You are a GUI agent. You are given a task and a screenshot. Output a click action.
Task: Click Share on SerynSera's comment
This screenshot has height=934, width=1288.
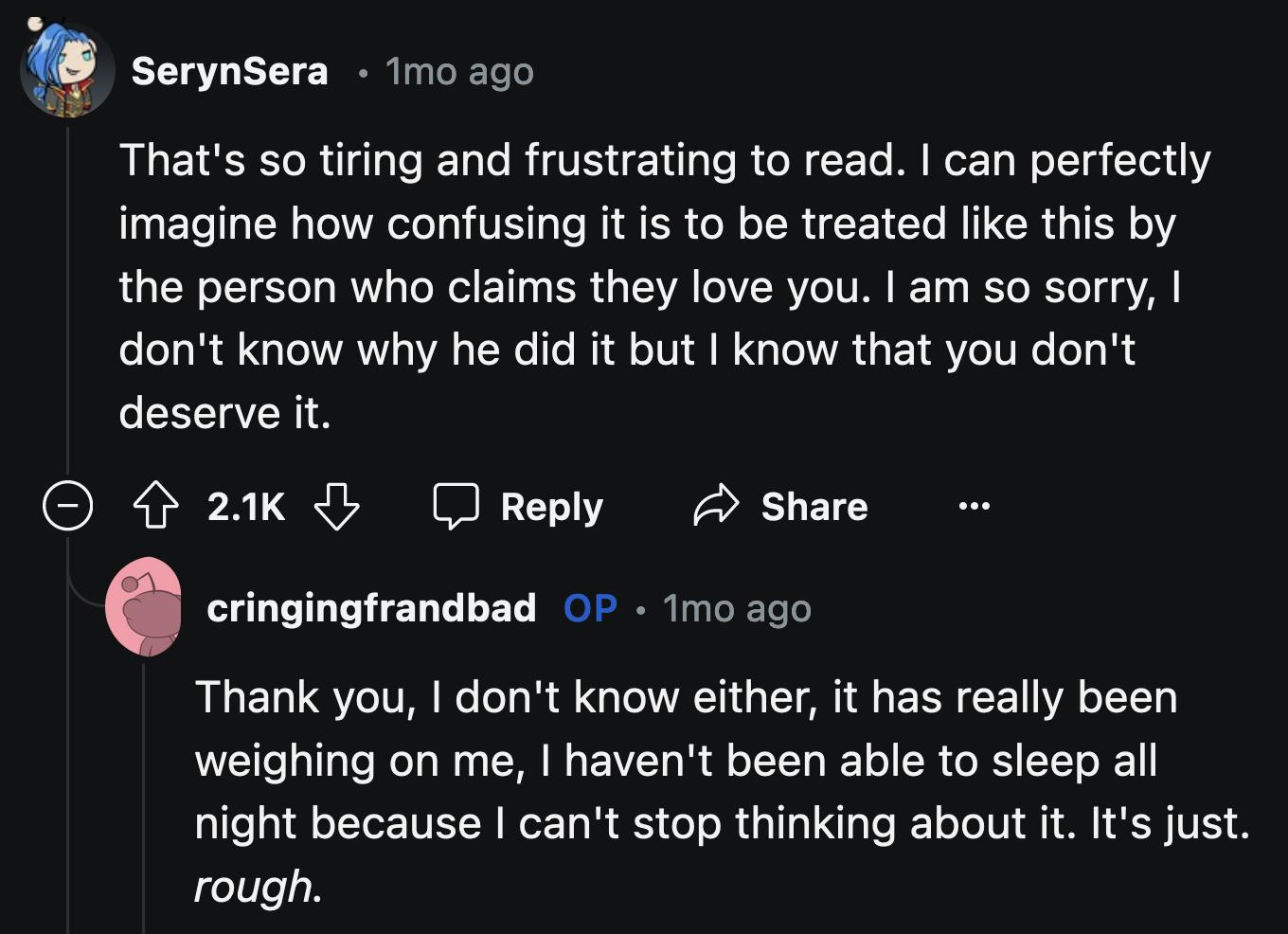[813, 506]
